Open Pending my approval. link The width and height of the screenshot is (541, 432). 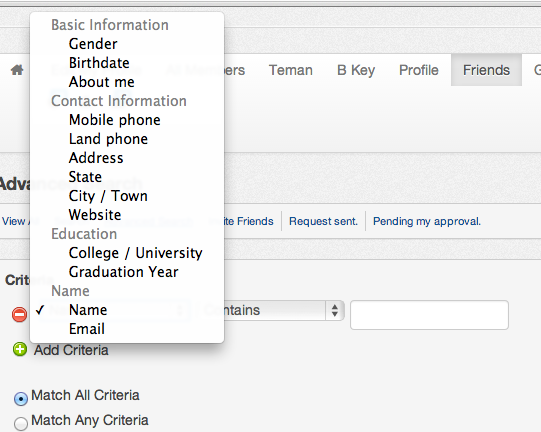(x=427, y=221)
